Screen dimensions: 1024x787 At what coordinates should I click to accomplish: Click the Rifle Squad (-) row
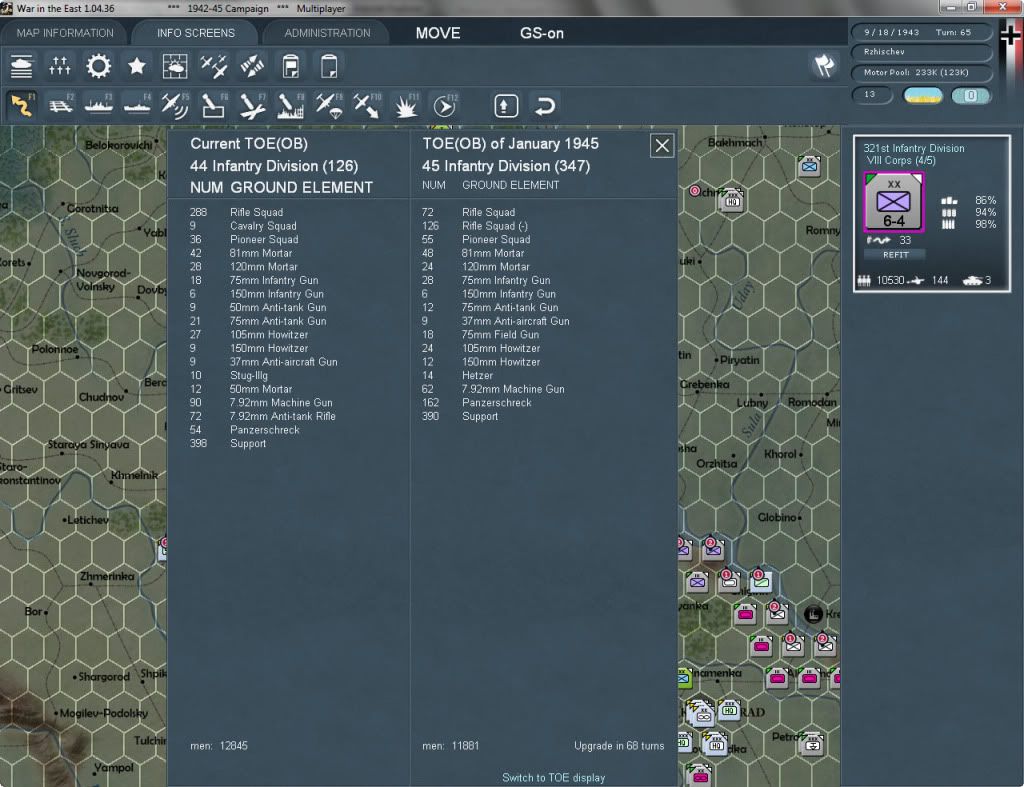click(x=475, y=226)
